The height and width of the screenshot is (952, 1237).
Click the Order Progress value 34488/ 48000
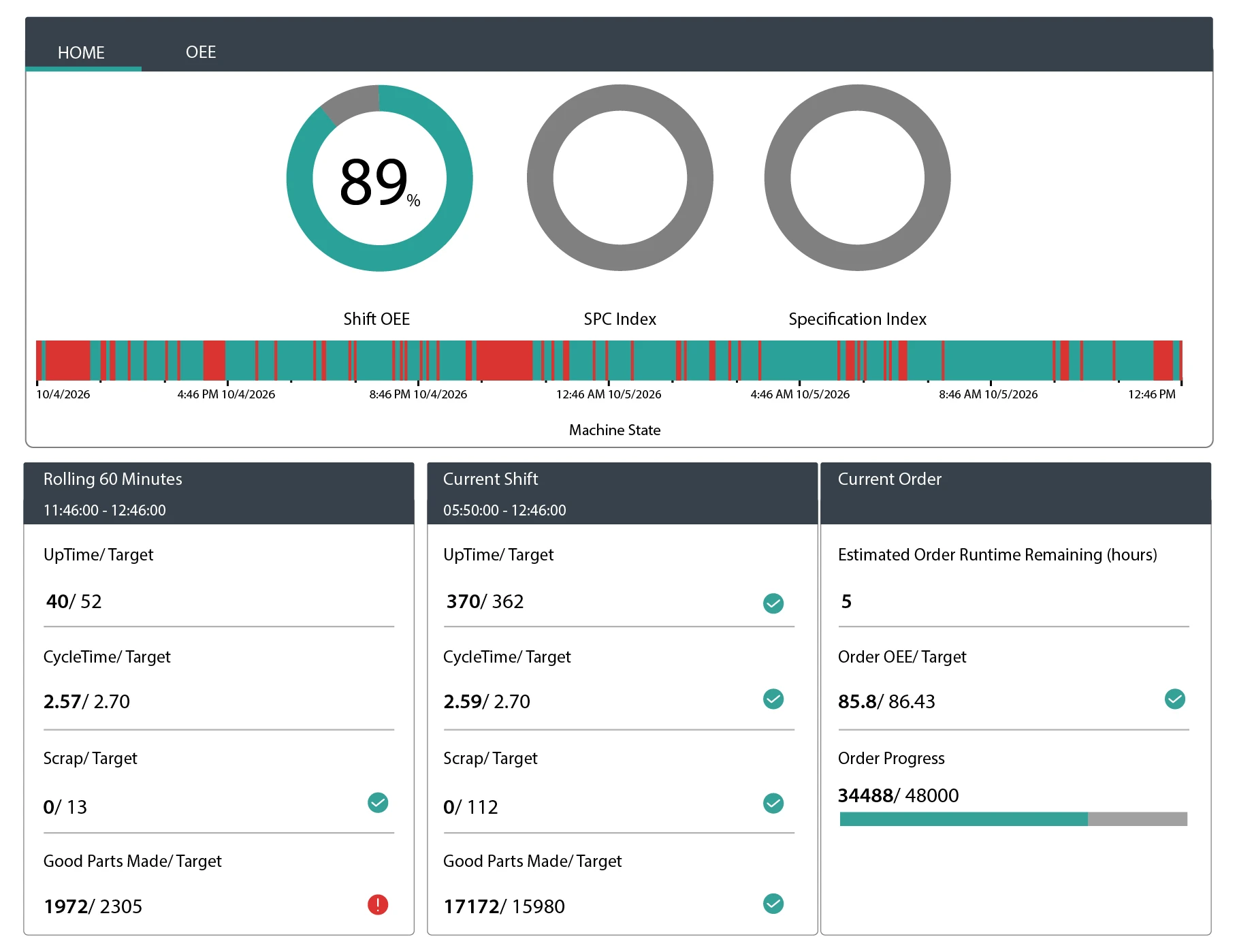coord(898,795)
